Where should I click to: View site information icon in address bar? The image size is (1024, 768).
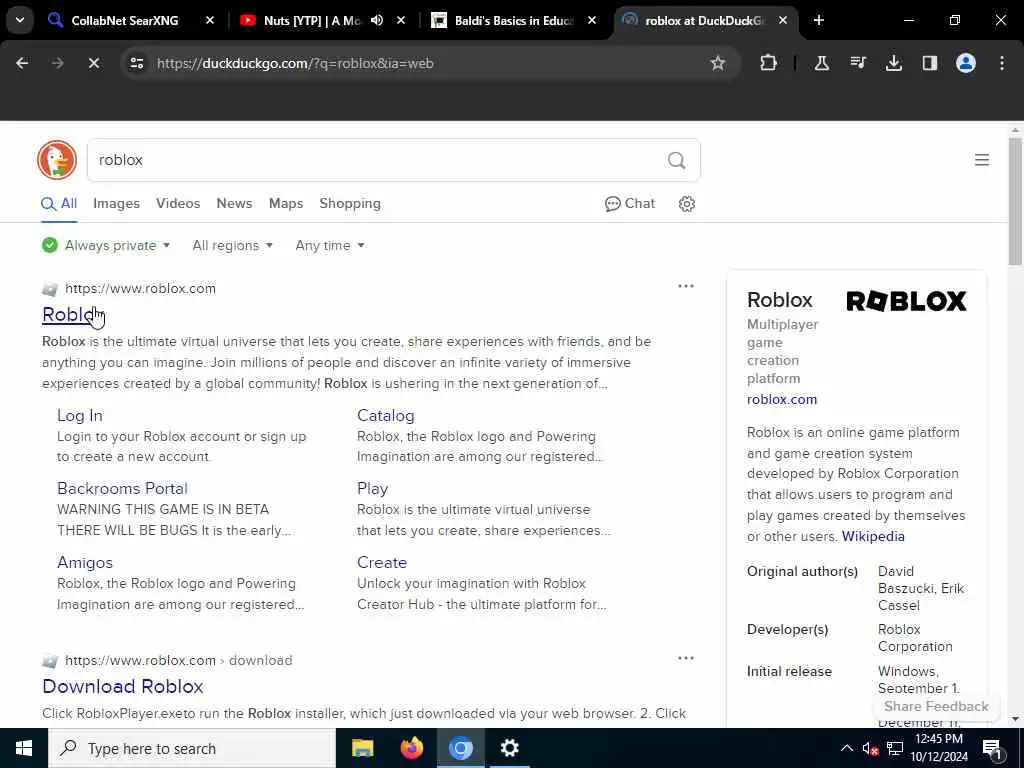click(136, 63)
